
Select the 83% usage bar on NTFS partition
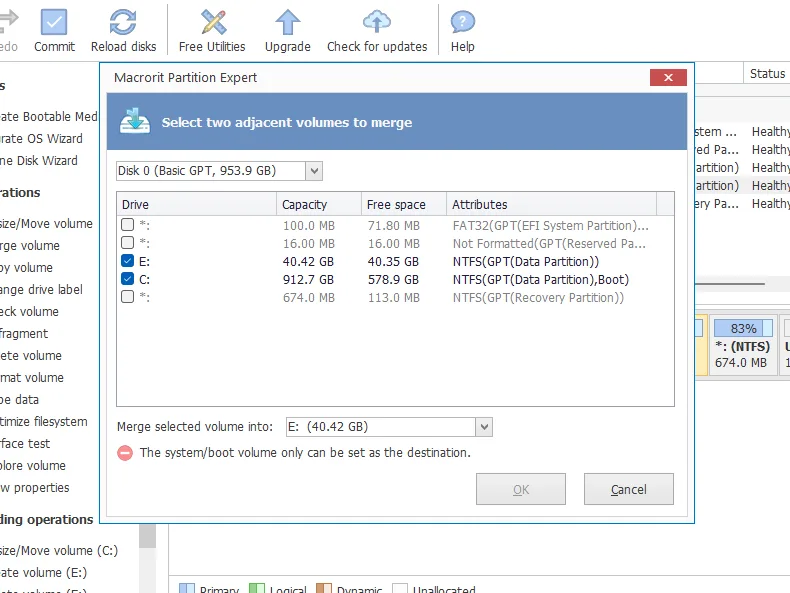(x=743, y=328)
